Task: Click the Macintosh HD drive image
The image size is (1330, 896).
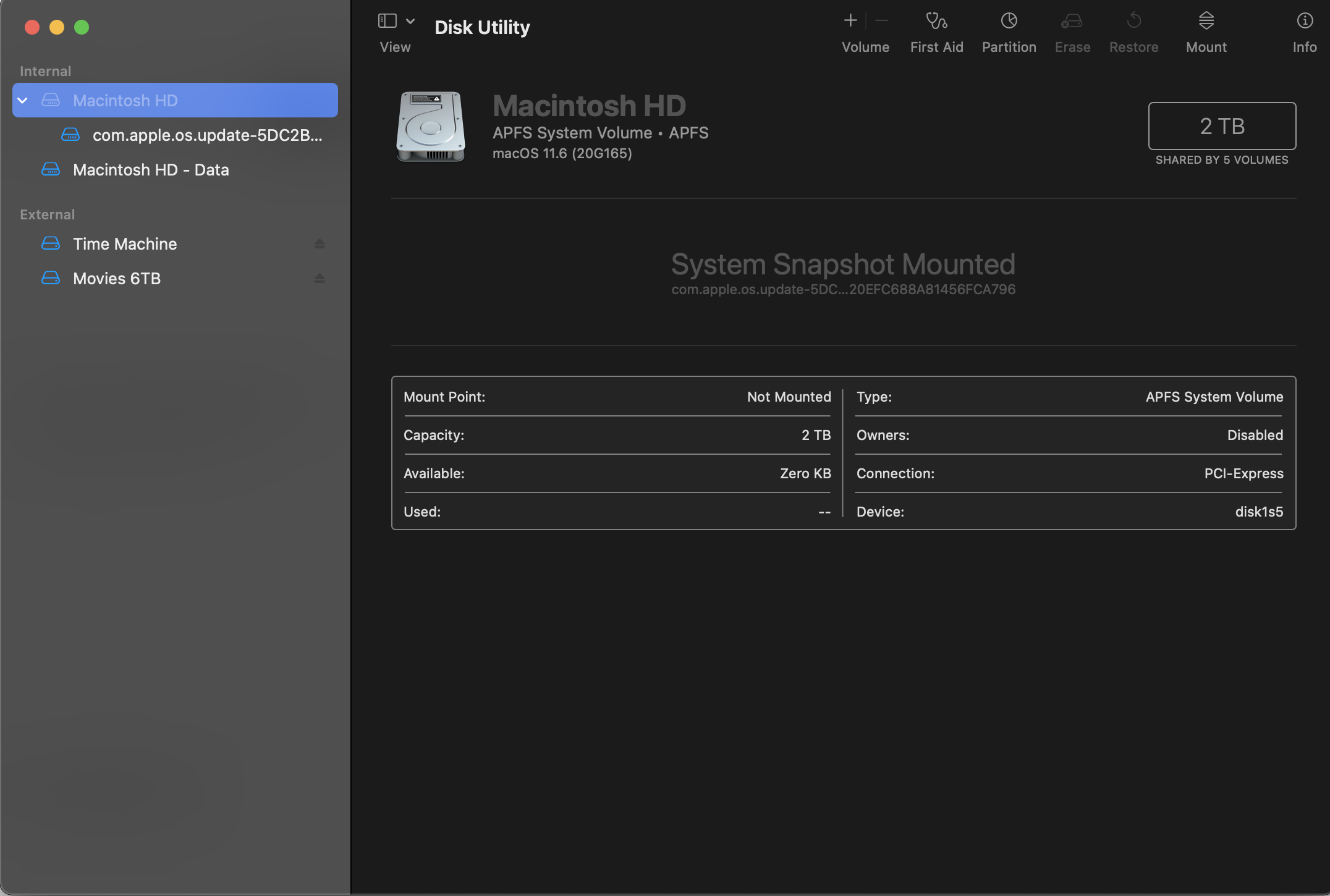Action: click(x=430, y=127)
